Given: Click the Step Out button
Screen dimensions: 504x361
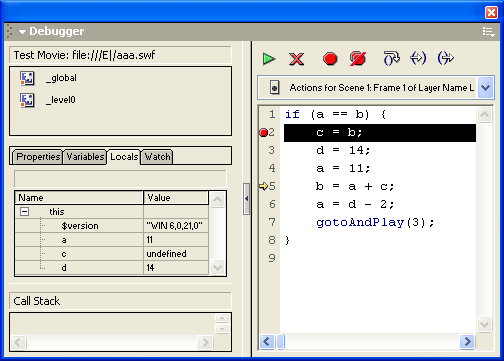Looking at the screenshot, I should [445, 58].
